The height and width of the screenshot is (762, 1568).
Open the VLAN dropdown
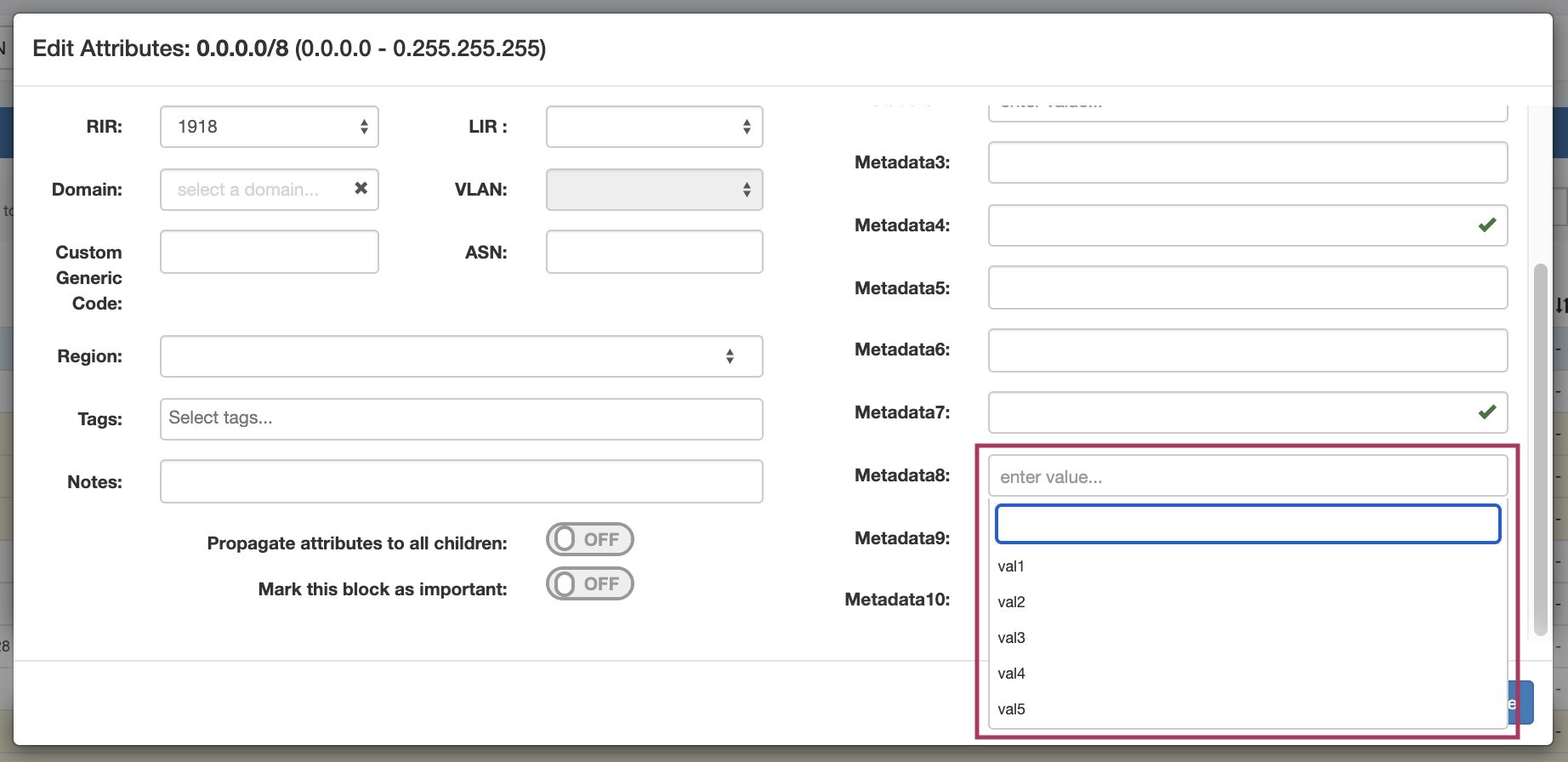tap(654, 190)
